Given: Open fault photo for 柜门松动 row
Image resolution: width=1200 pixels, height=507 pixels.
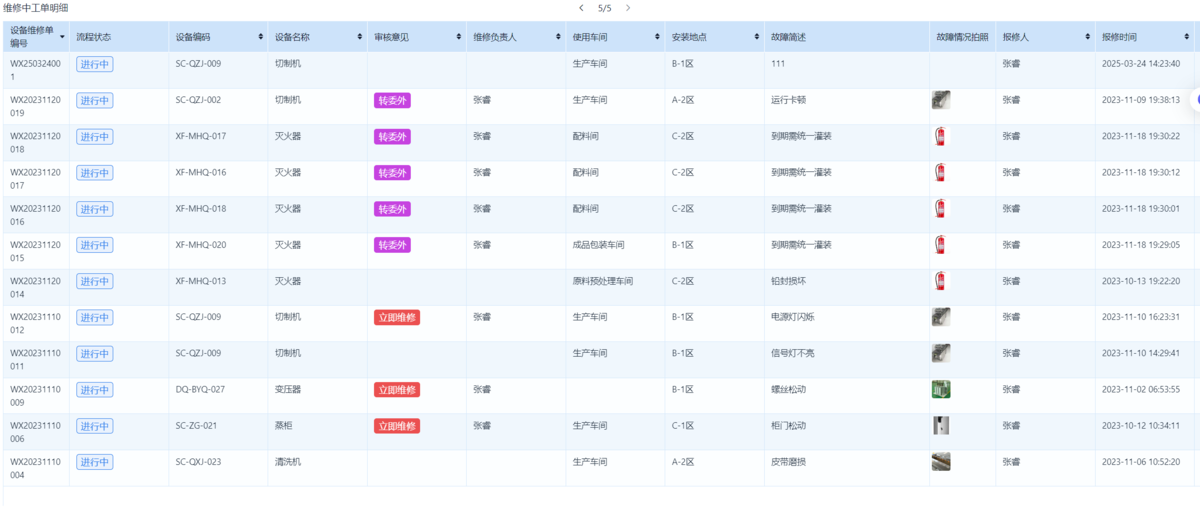Looking at the screenshot, I should coord(941,425).
